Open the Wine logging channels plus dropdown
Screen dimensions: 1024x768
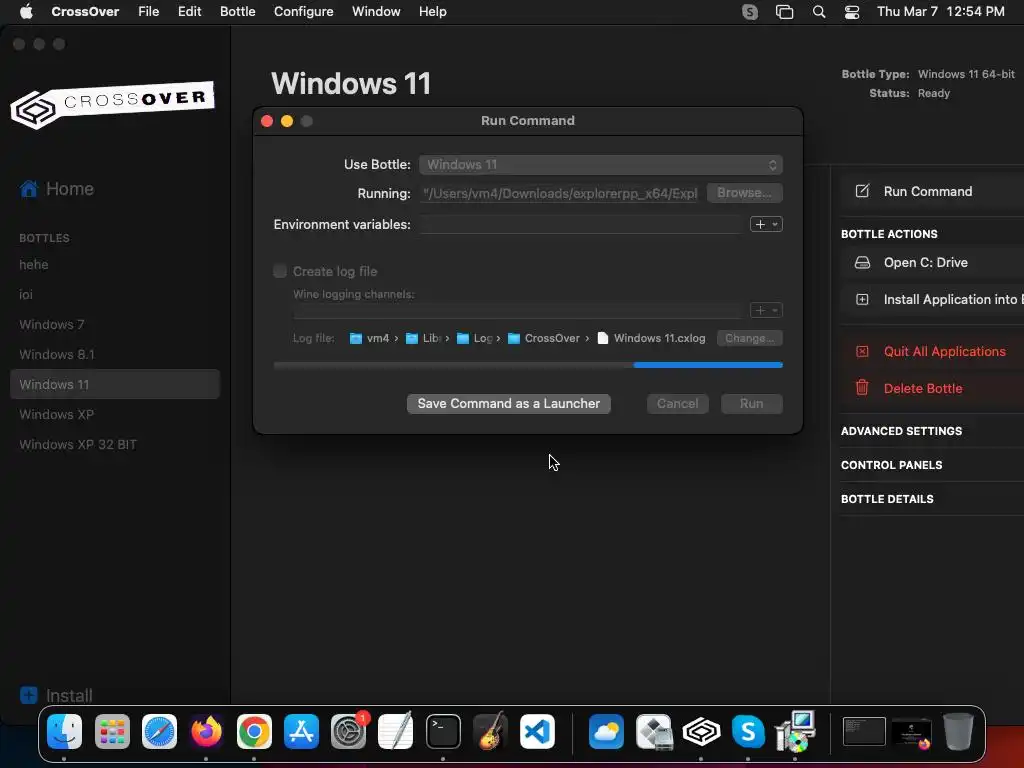(766, 310)
